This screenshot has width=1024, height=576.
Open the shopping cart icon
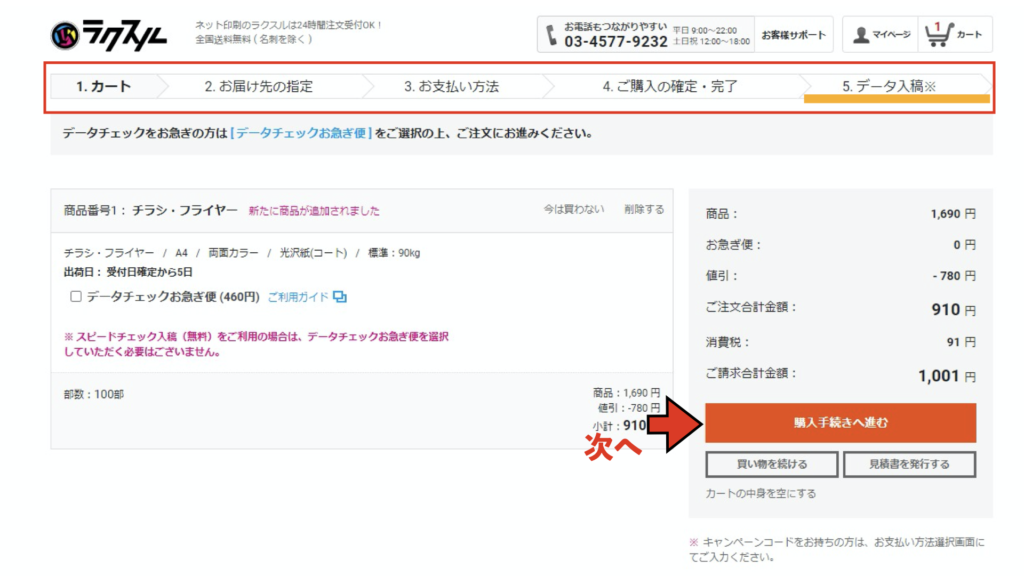point(937,35)
